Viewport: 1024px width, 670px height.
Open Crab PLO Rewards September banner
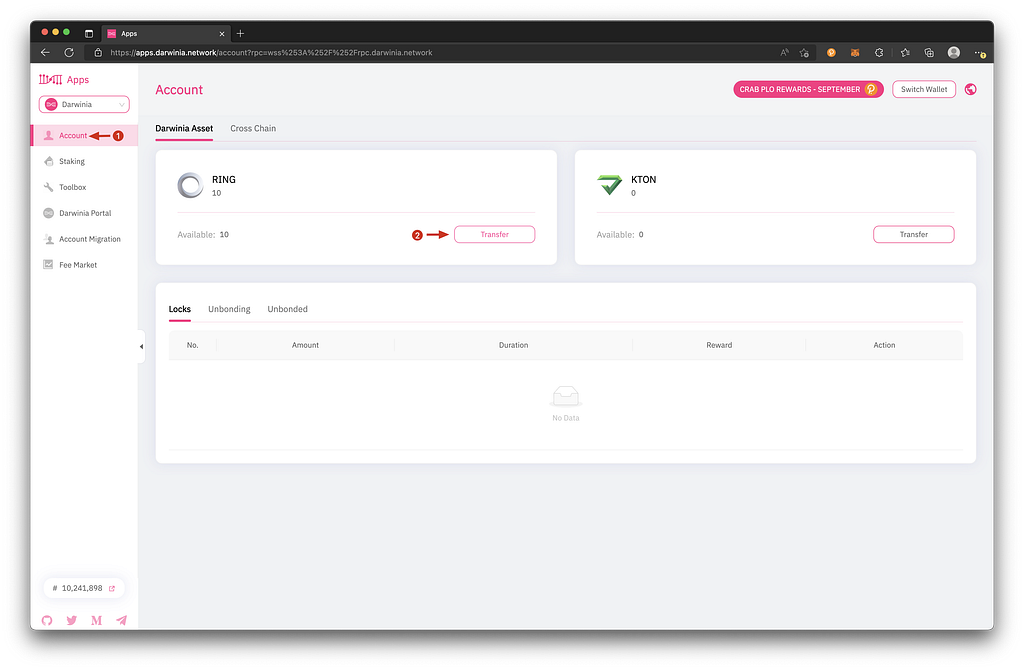pos(808,89)
